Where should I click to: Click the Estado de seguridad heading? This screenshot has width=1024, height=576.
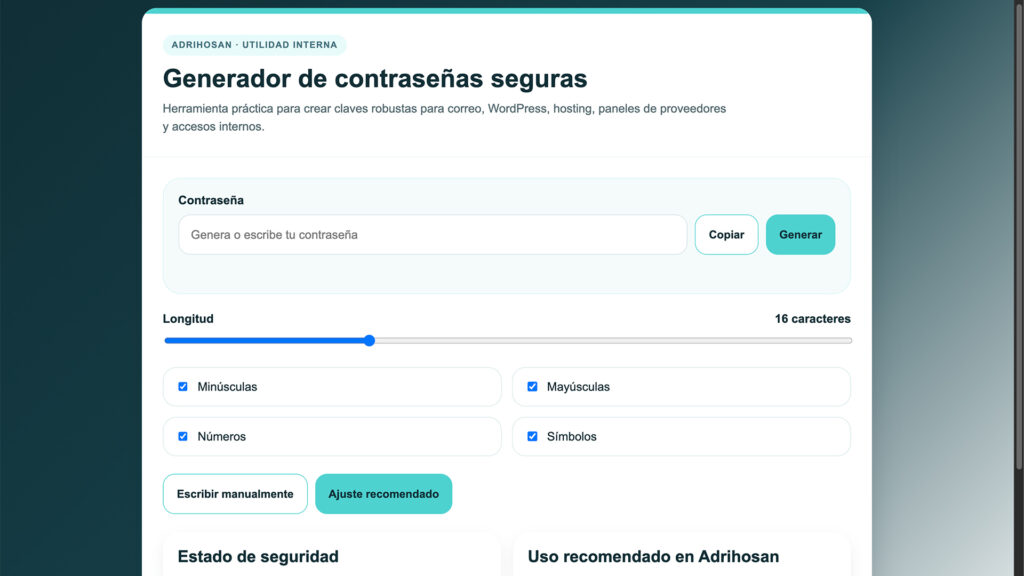click(x=258, y=556)
